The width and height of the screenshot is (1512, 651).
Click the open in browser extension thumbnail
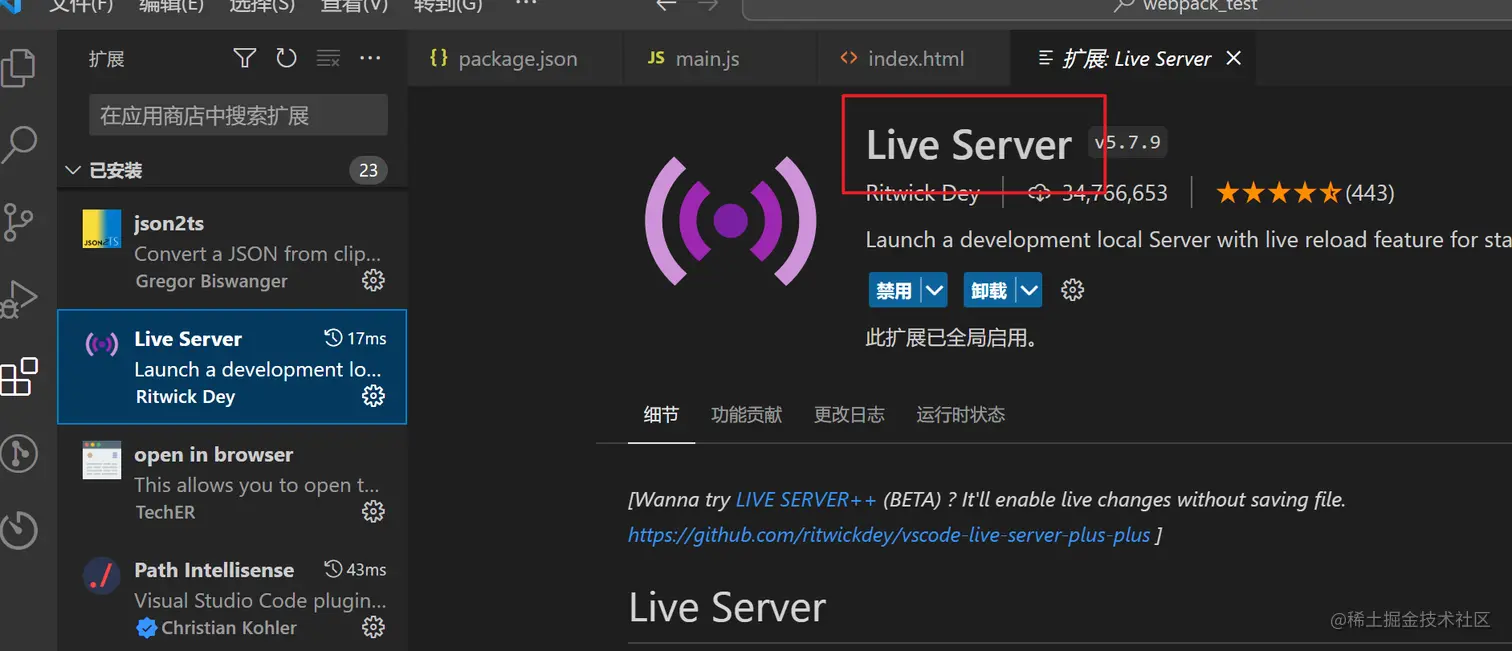[101, 460]
